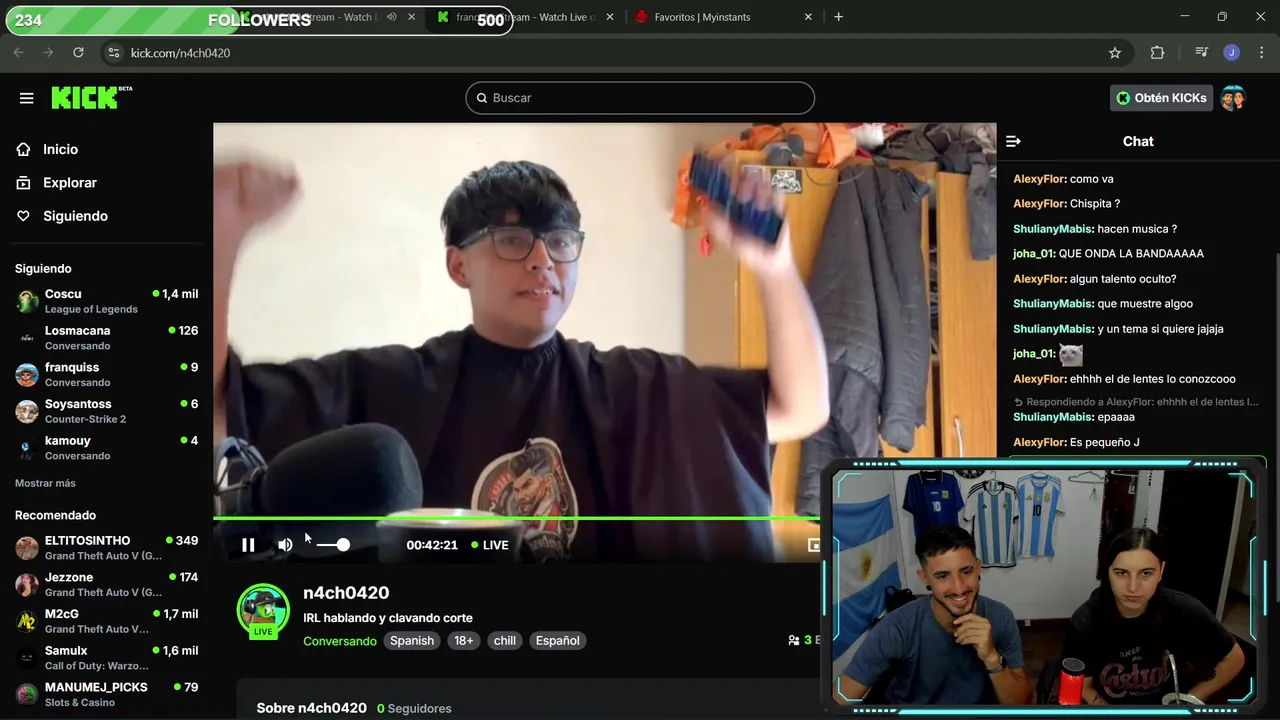Select the Español tag
The width and height of the screenshot is (1280, 720).
click(557, 641)
